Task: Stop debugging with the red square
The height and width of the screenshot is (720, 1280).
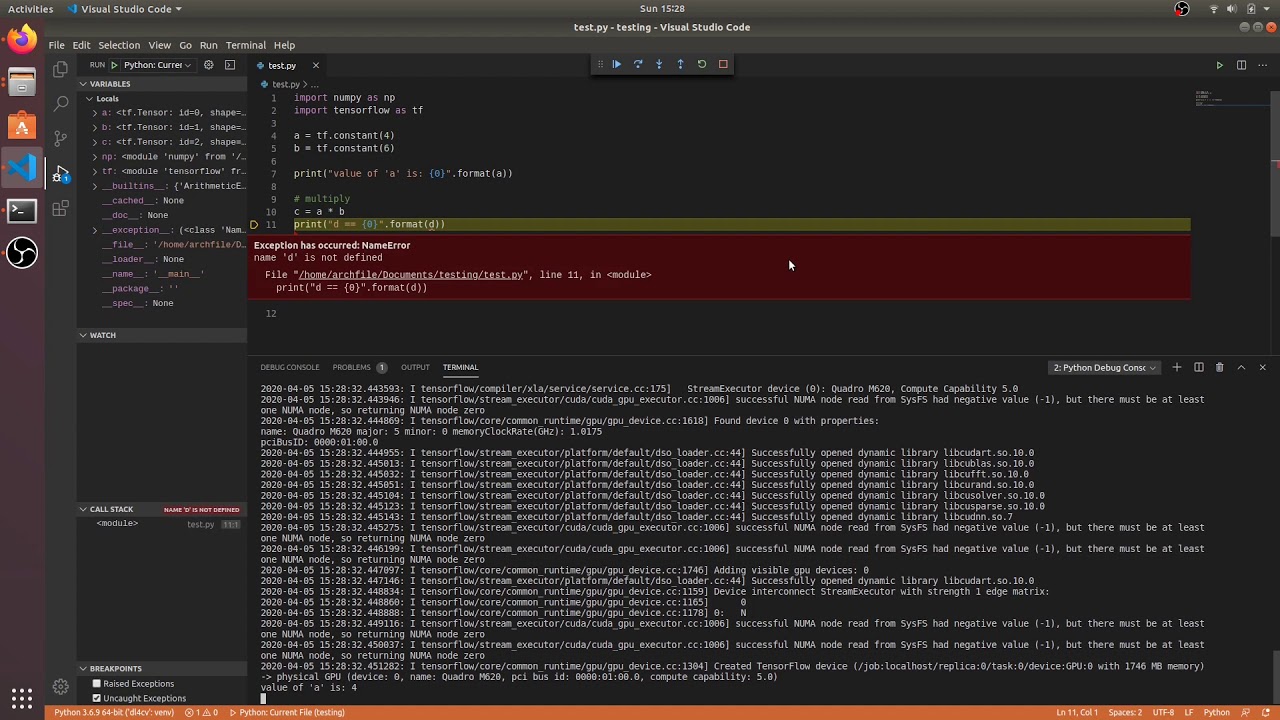Action: pos(723,64)
